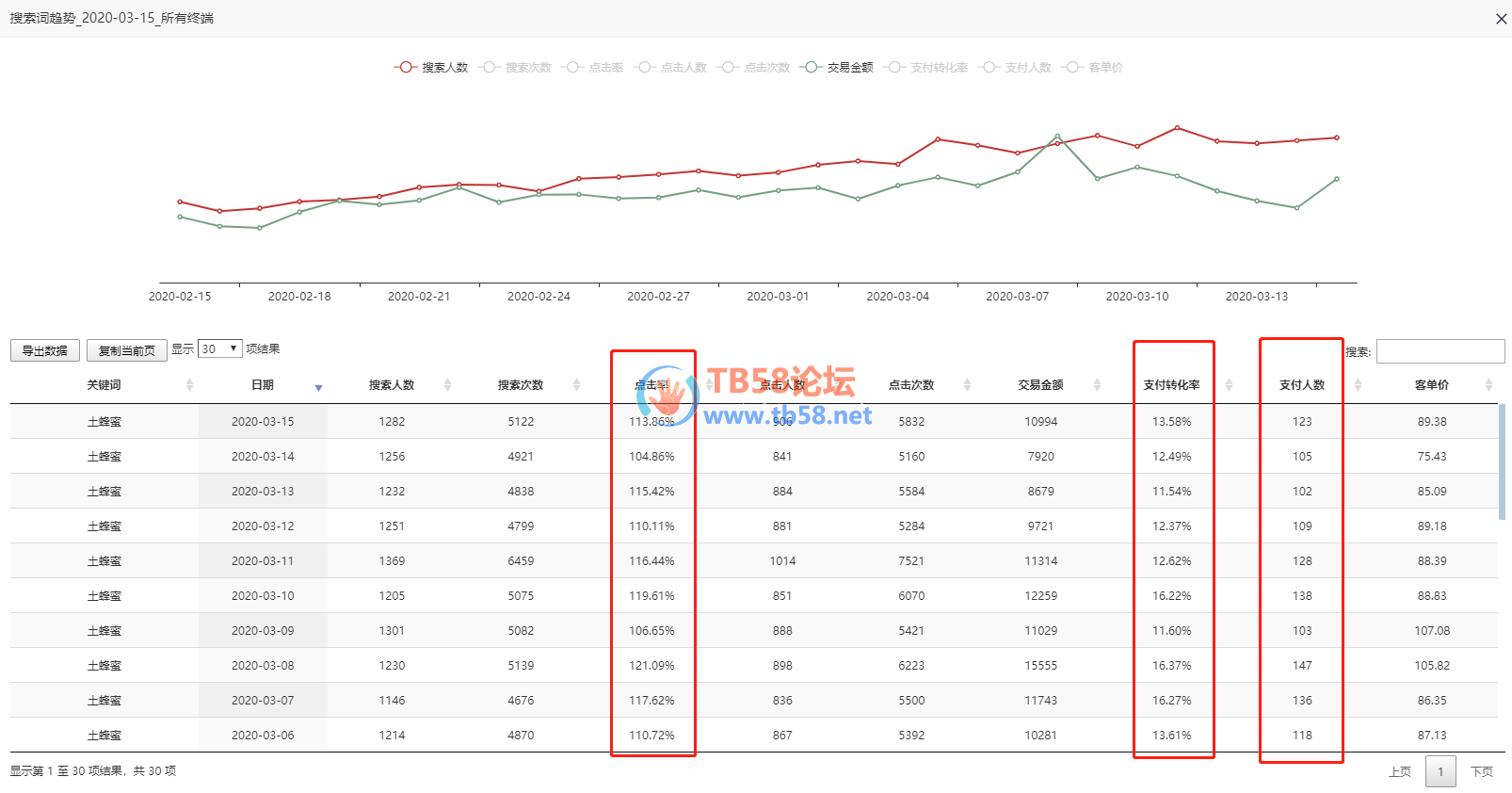This screenshot has width=1512, height=793.
Task: Click the table's vertical scrollbar thumb
Action: click(1502, 461)
